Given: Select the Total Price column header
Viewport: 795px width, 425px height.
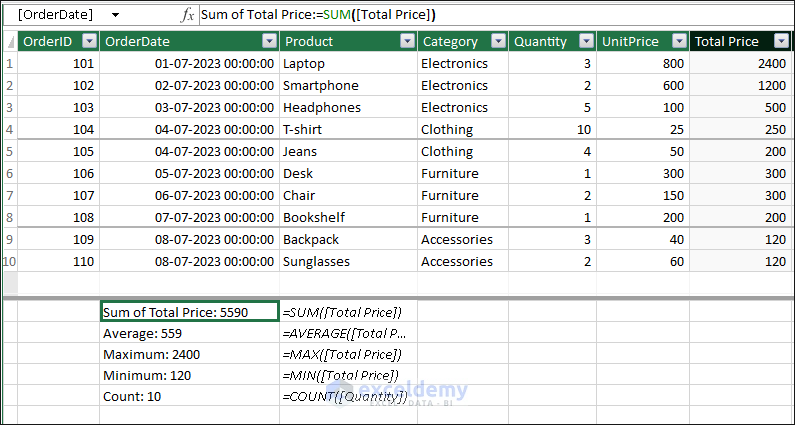Looking at the screenshot, I should 727,41.
